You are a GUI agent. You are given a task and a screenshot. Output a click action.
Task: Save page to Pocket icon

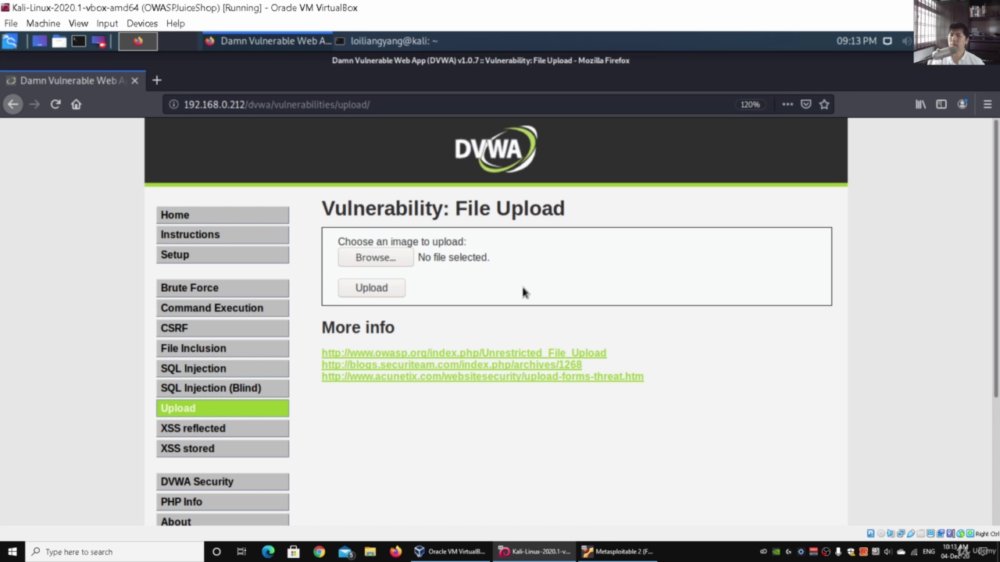click(806, 104)
